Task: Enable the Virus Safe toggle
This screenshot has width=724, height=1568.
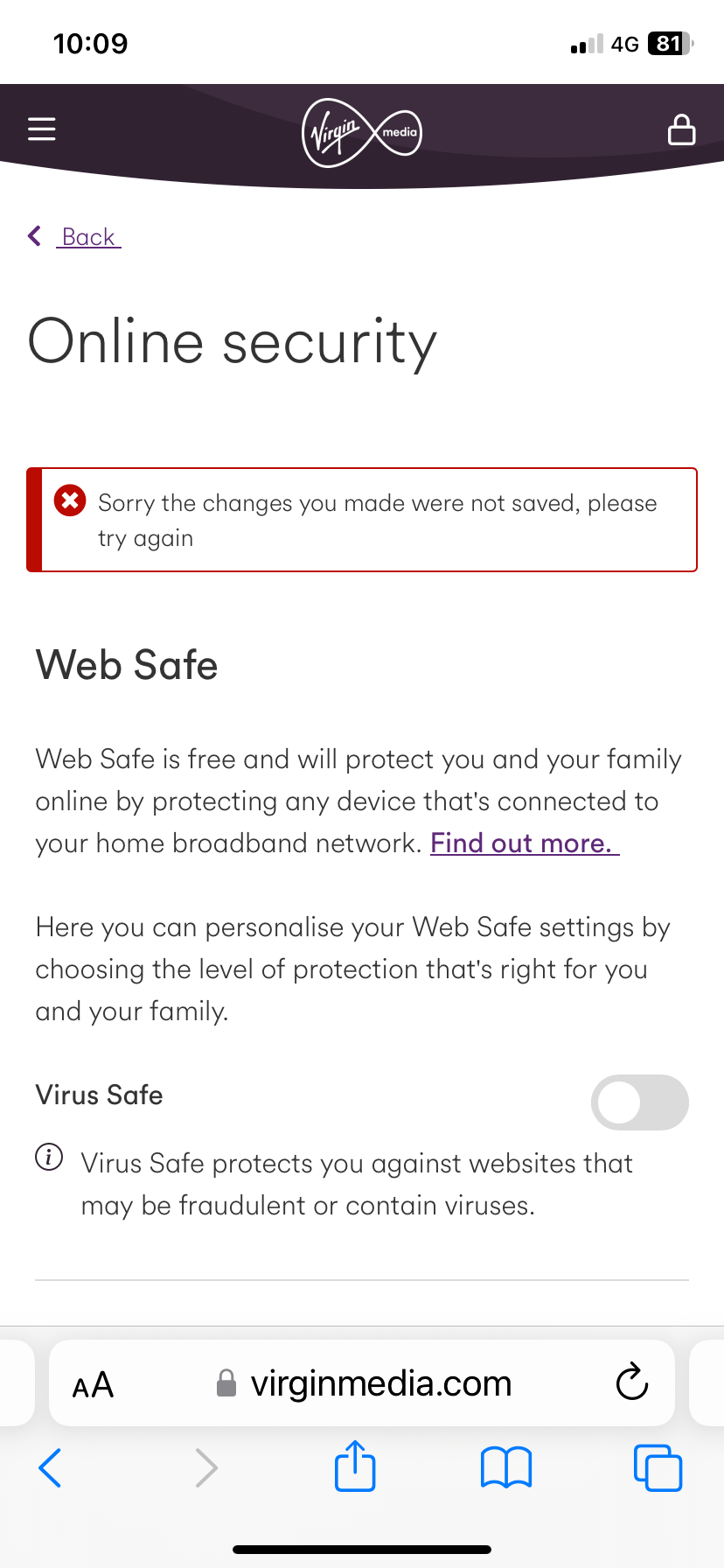Action: coord(640,1102)
